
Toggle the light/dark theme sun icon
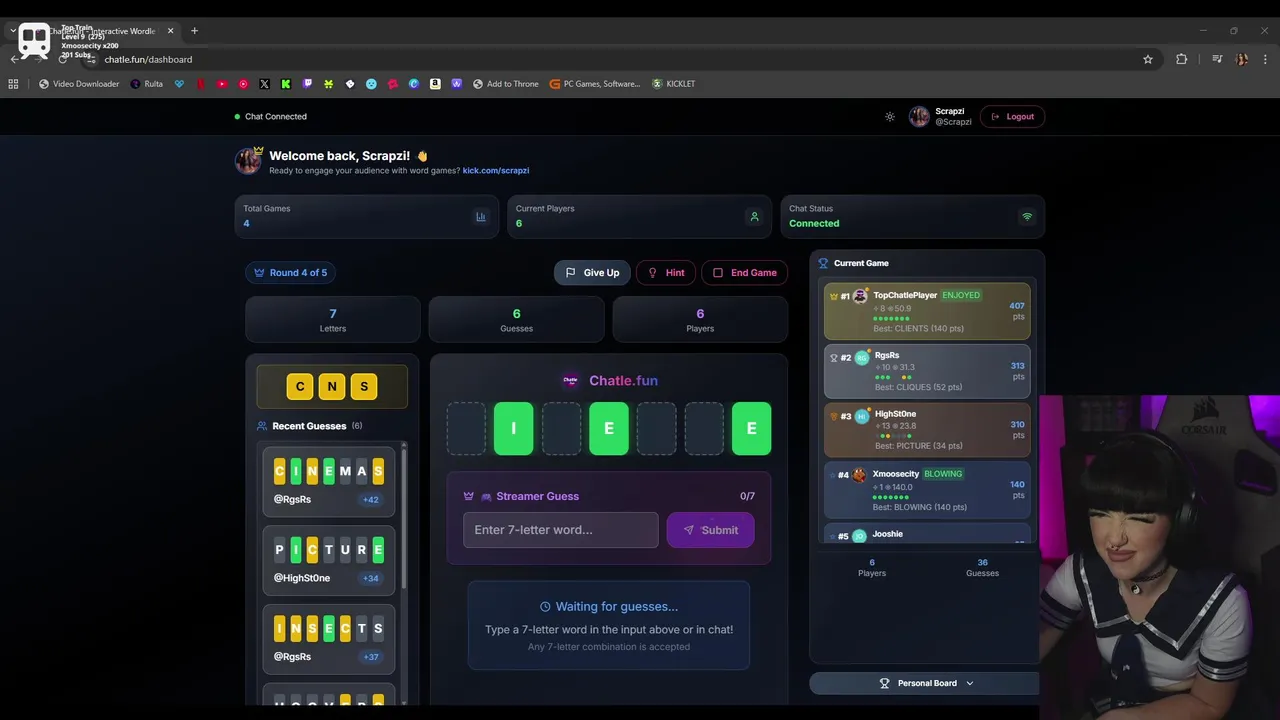pos(890,117)
